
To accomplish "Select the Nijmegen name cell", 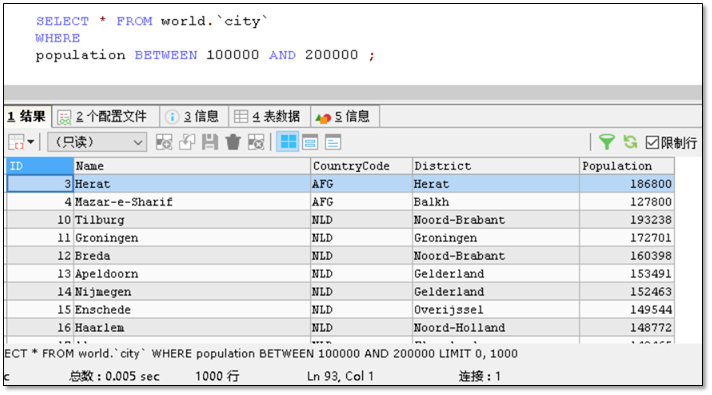I will [192, 291].
